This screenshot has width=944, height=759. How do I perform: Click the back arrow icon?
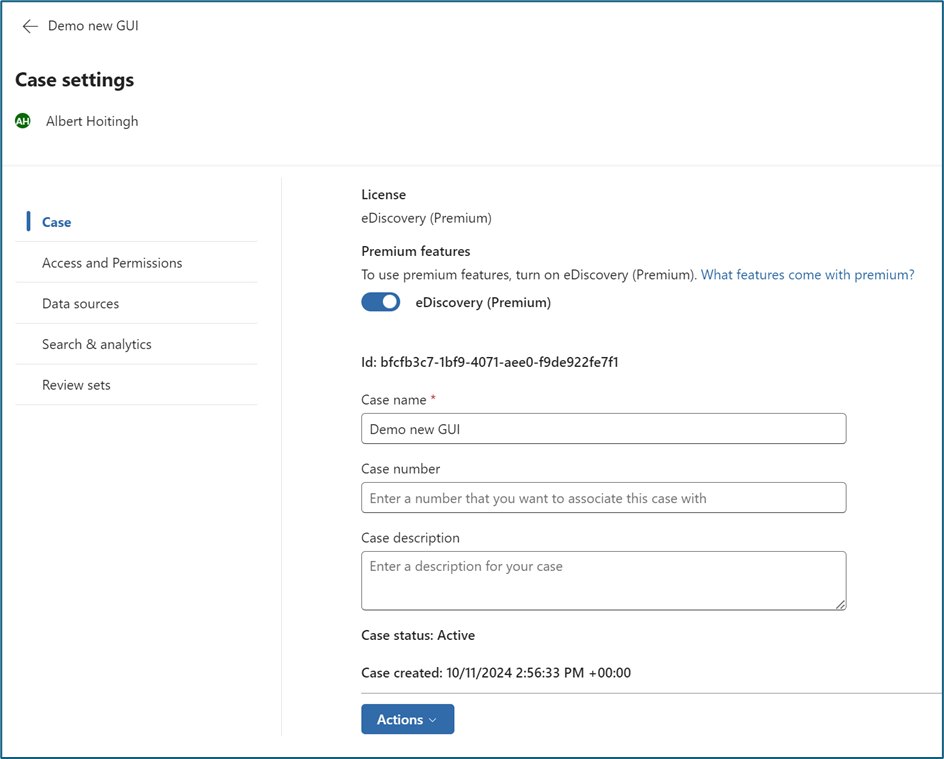30,27
